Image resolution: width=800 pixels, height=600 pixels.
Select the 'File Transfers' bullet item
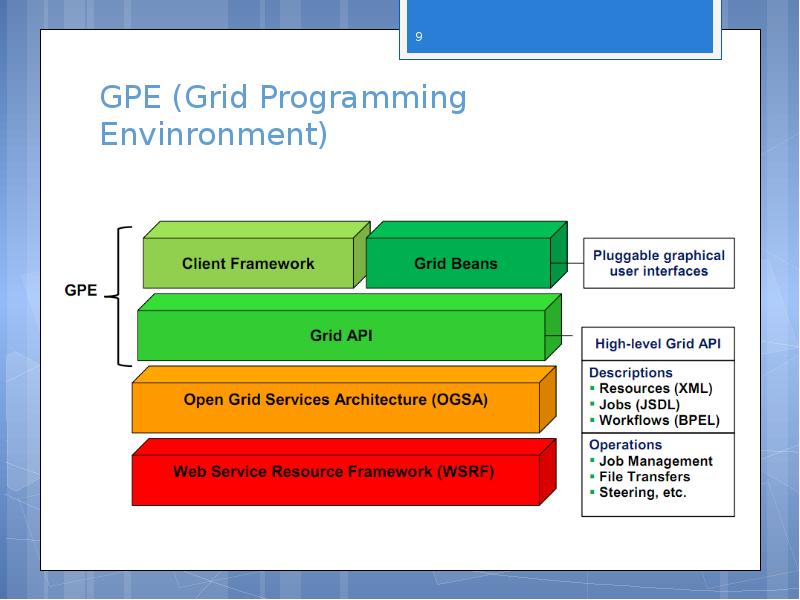point(644,477)
